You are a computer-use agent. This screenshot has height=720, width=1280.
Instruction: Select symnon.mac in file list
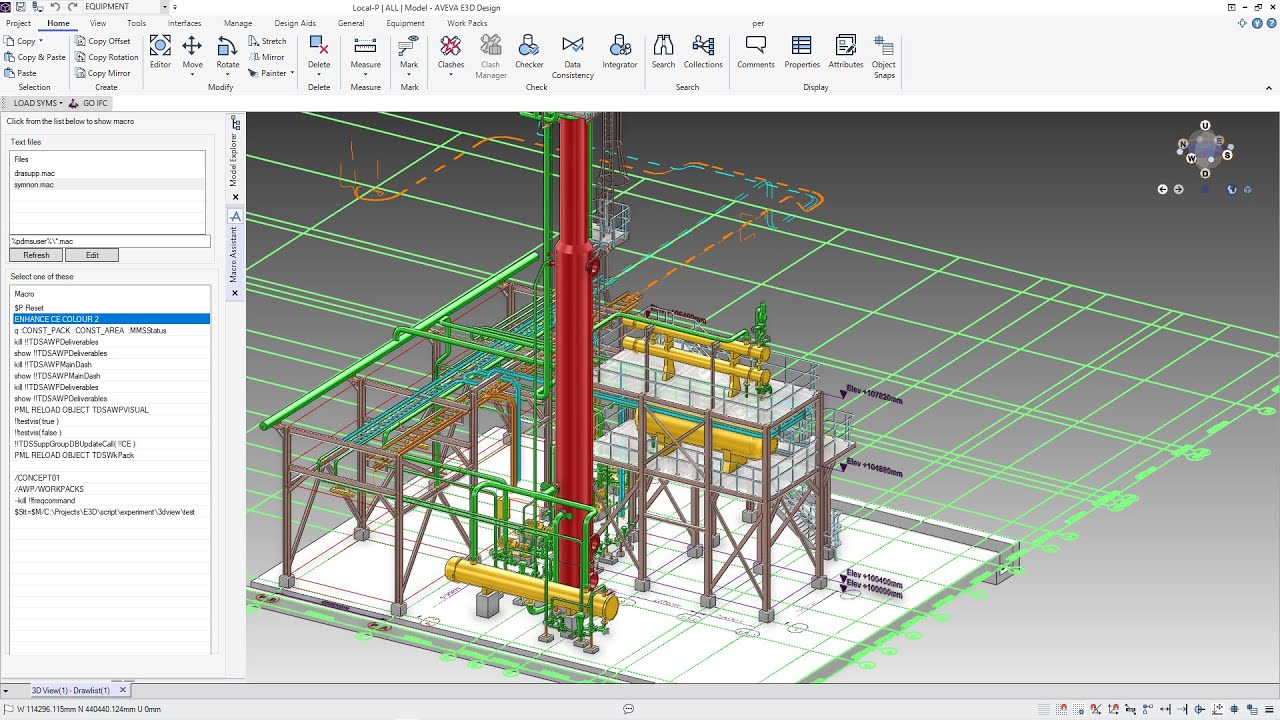108,185
